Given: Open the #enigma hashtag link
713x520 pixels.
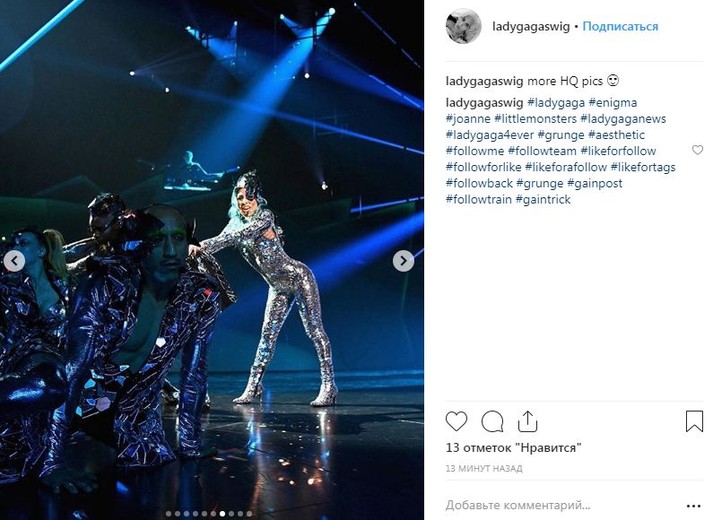Looking at the screenshot, I should pos(613,103).
